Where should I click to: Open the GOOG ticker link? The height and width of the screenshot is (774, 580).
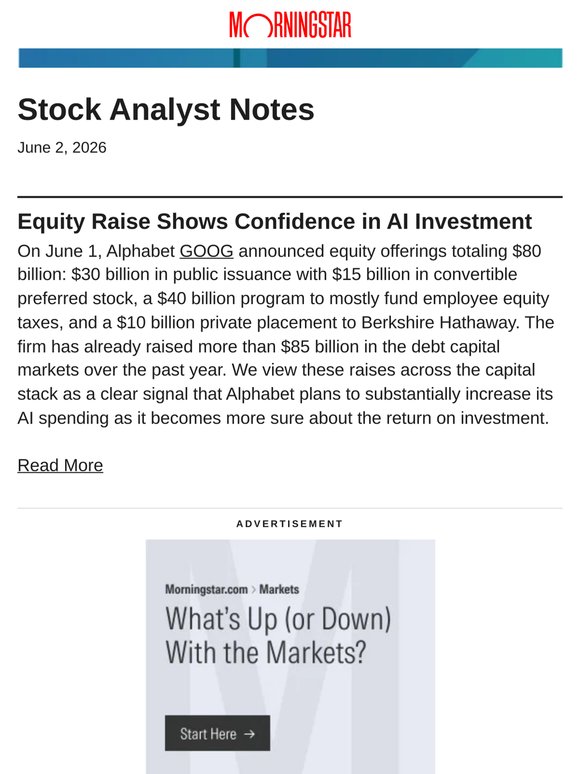(x=206, y=251)
